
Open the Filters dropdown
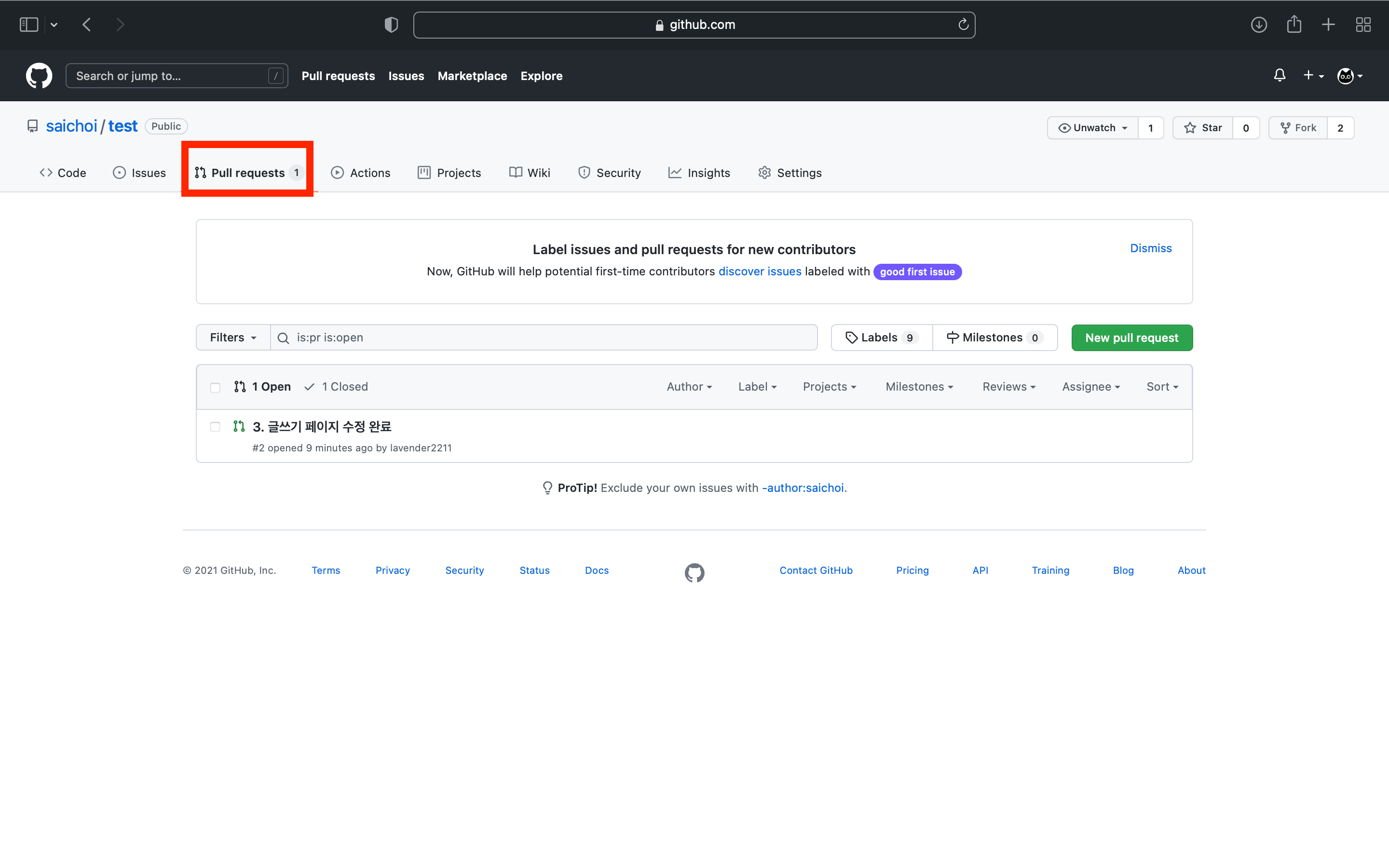click(233, 338)
